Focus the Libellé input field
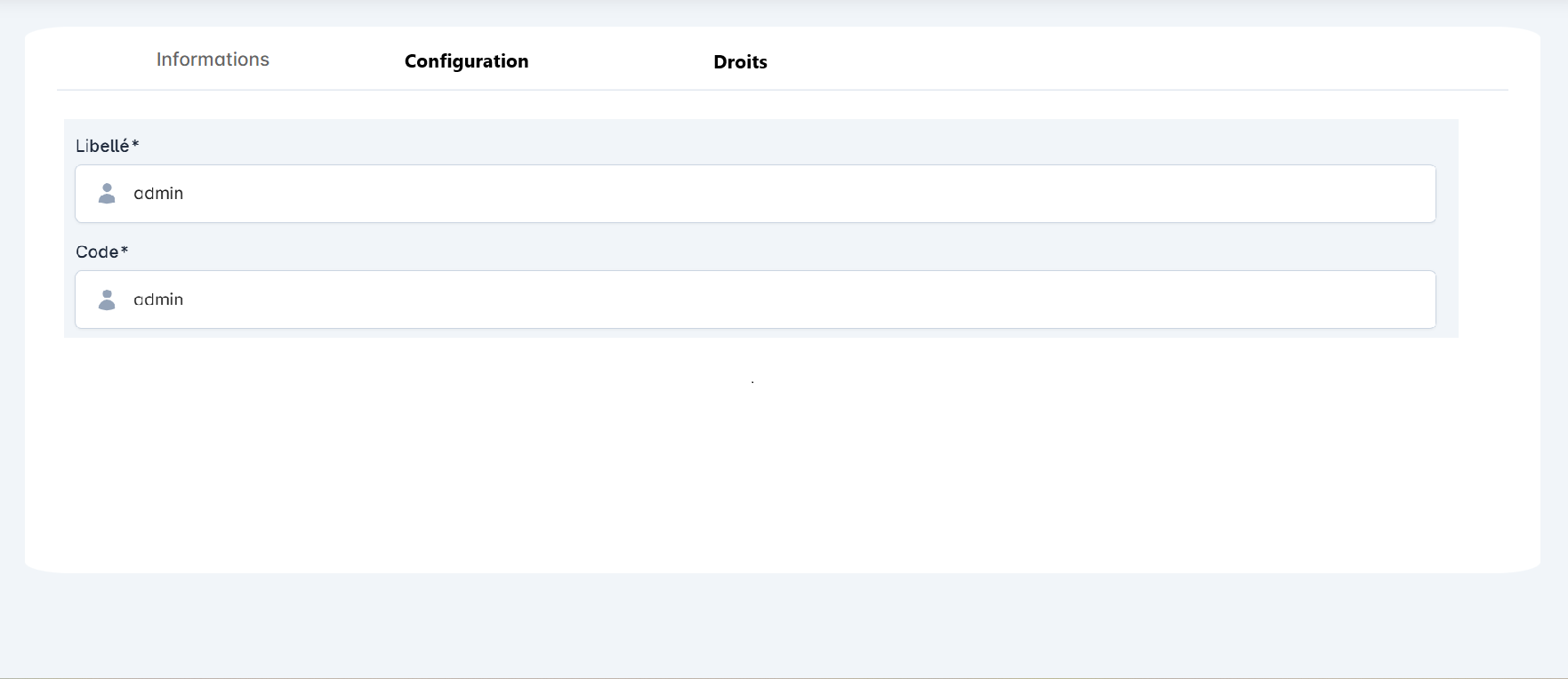The width and height of the screenshot is (1568, 679). [x=754, y=194]
